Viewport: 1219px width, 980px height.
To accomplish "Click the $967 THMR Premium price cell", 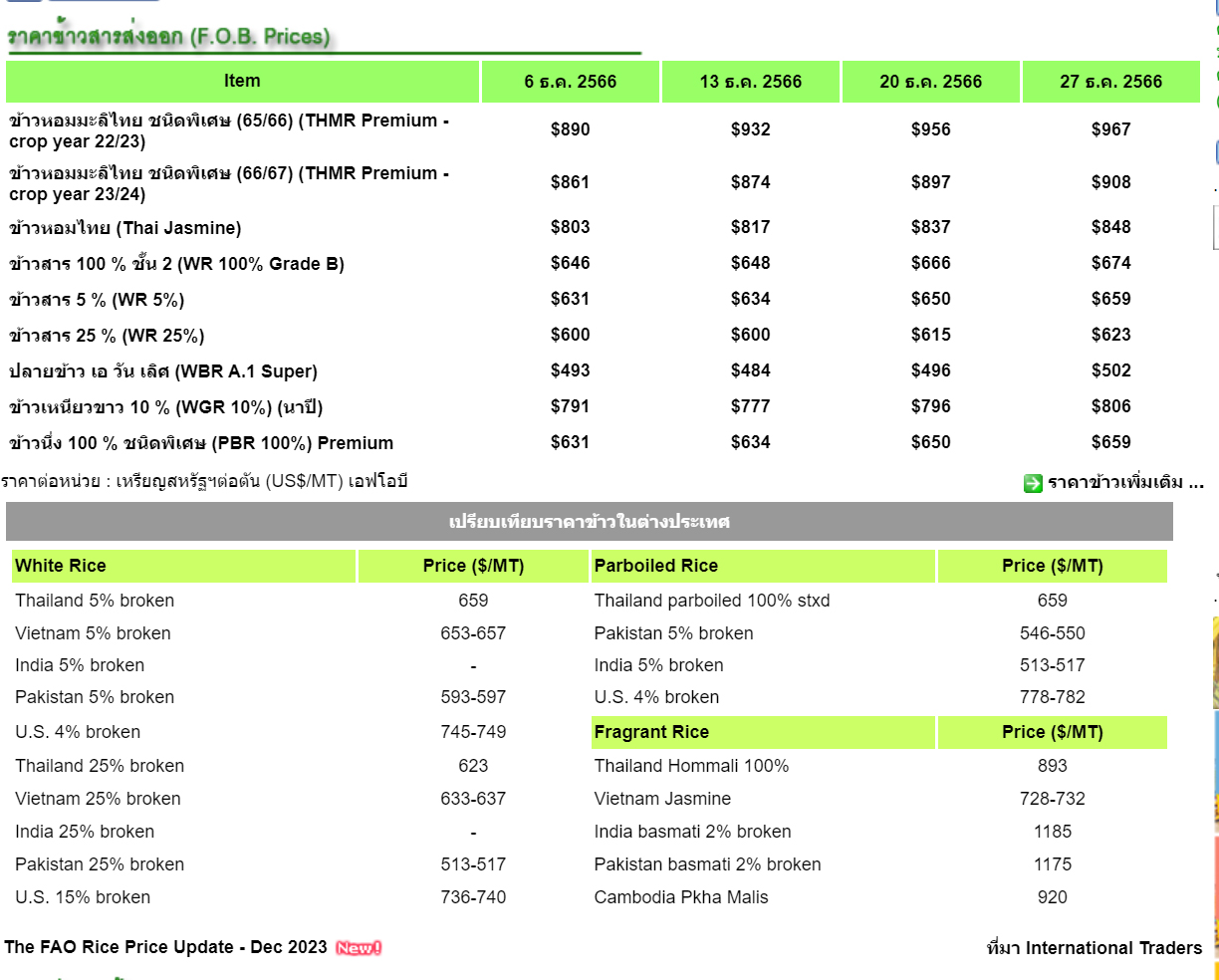I will click(1110, 129).
